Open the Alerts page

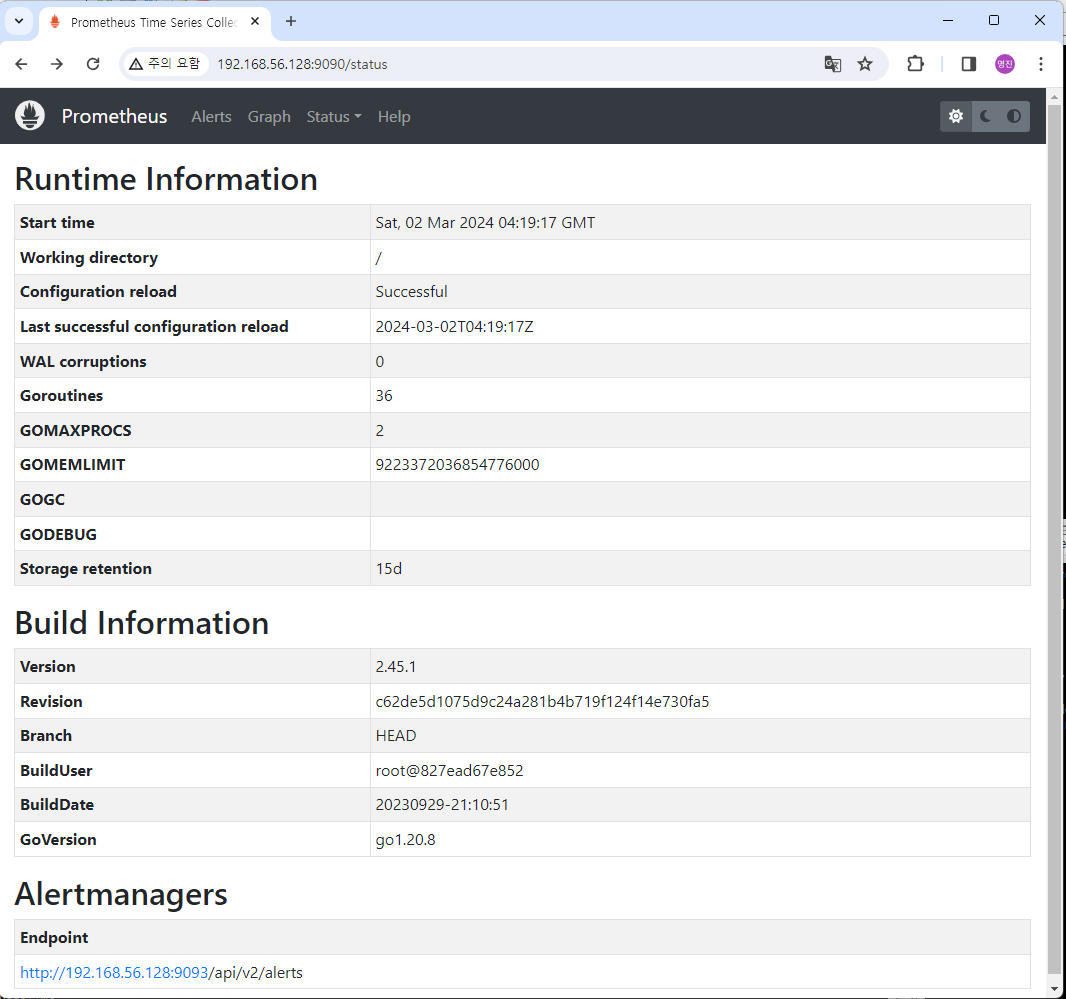(x=211, y=117)
